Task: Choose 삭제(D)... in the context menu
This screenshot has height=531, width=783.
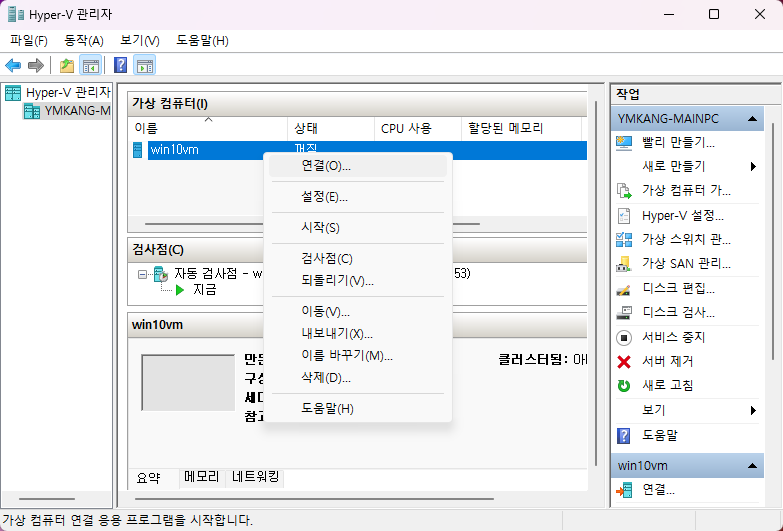Action: pyautogui.click(x=358, y=378)
